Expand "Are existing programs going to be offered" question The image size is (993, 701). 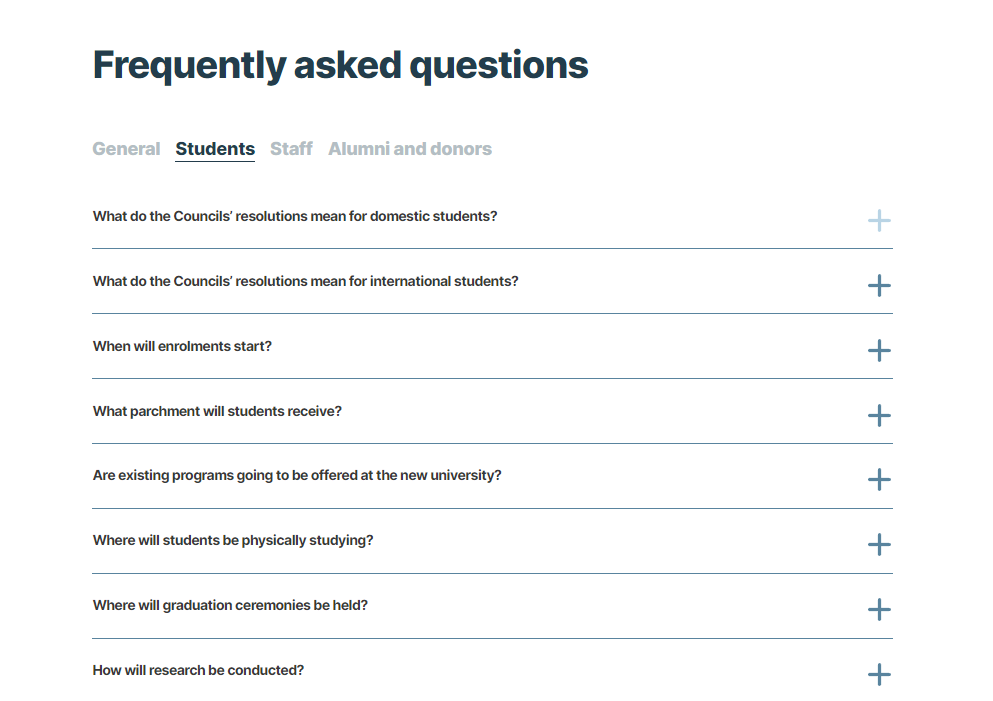(x=297, y=475)
